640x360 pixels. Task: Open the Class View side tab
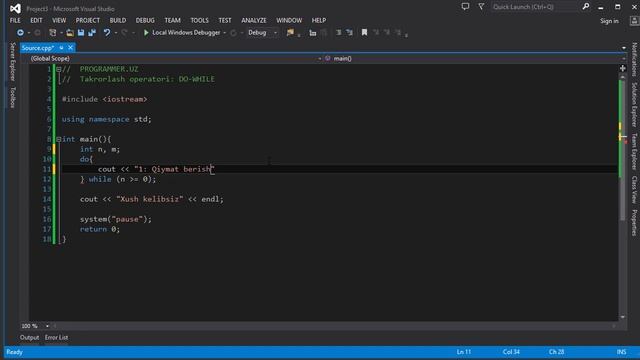click(x=634, y=189)
